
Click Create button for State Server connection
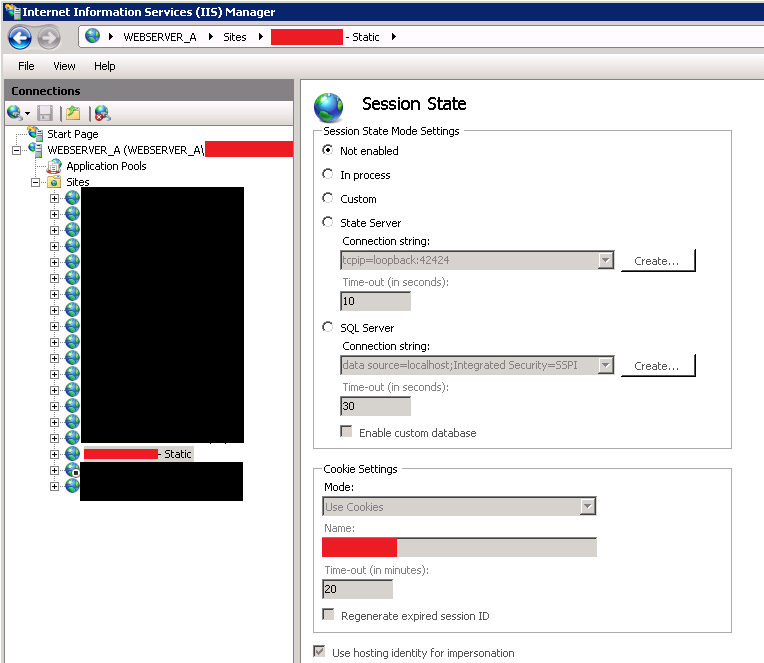pyautogui.click(x=658, y=261)
